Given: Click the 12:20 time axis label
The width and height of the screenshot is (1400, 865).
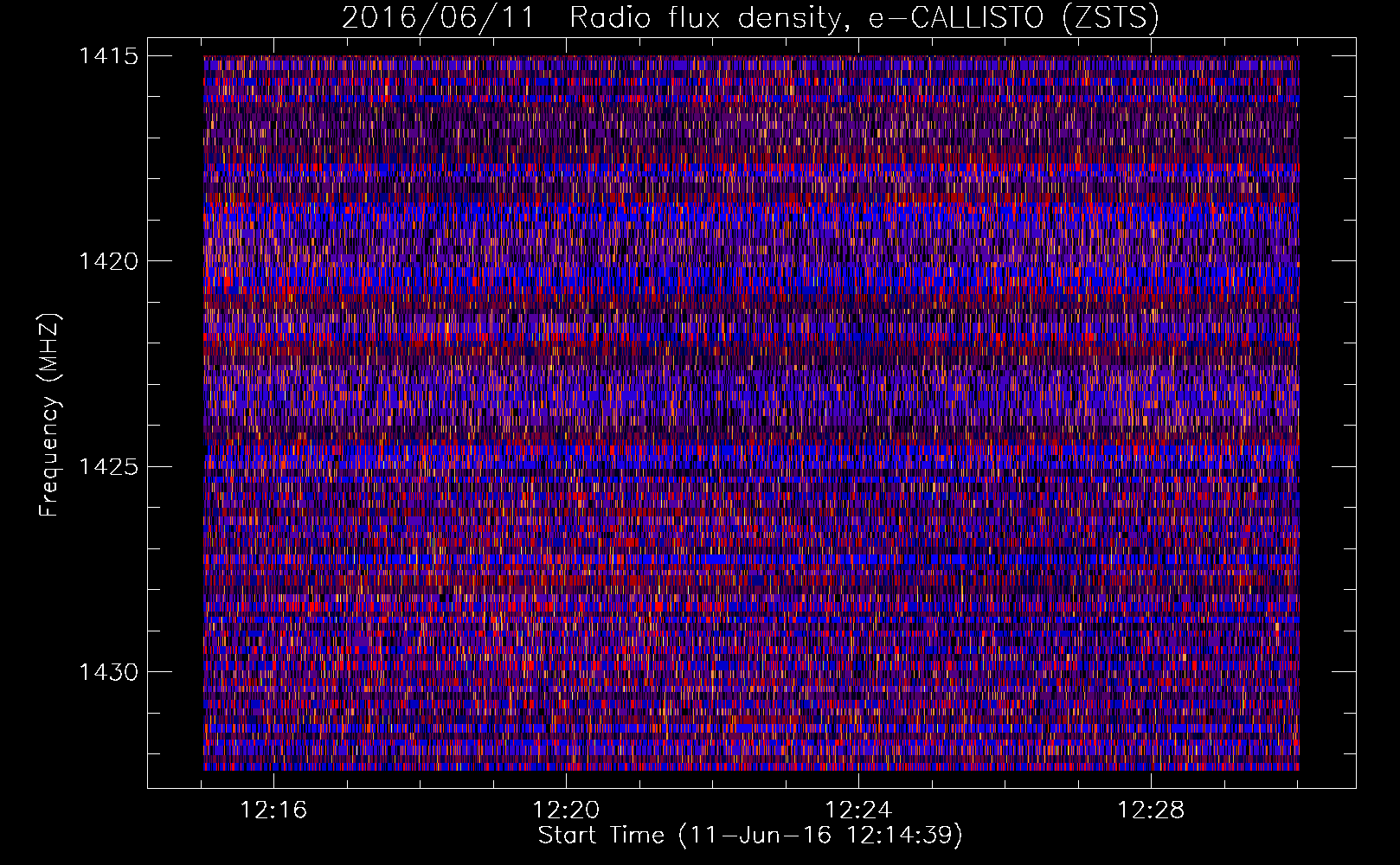Looking at the screenshot, I should tap(566, 811).
